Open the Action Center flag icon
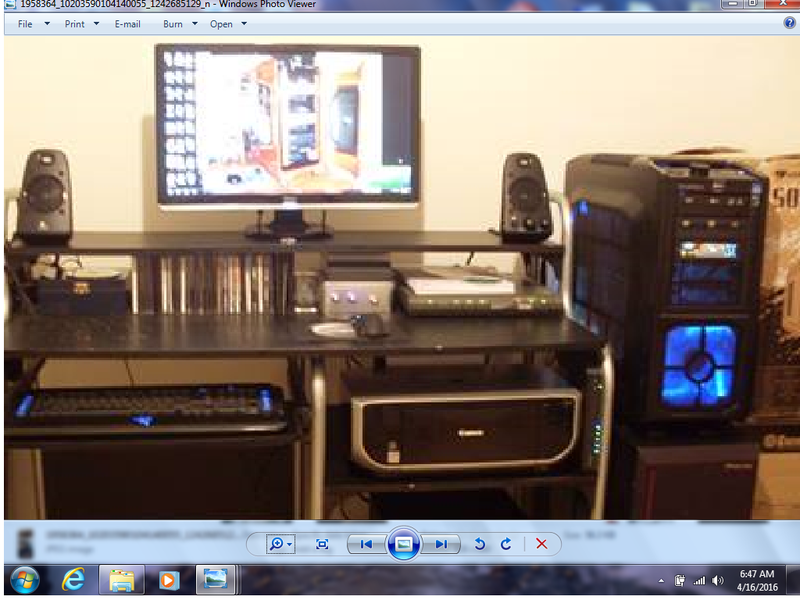800x600 pixels. coord(680,581)
